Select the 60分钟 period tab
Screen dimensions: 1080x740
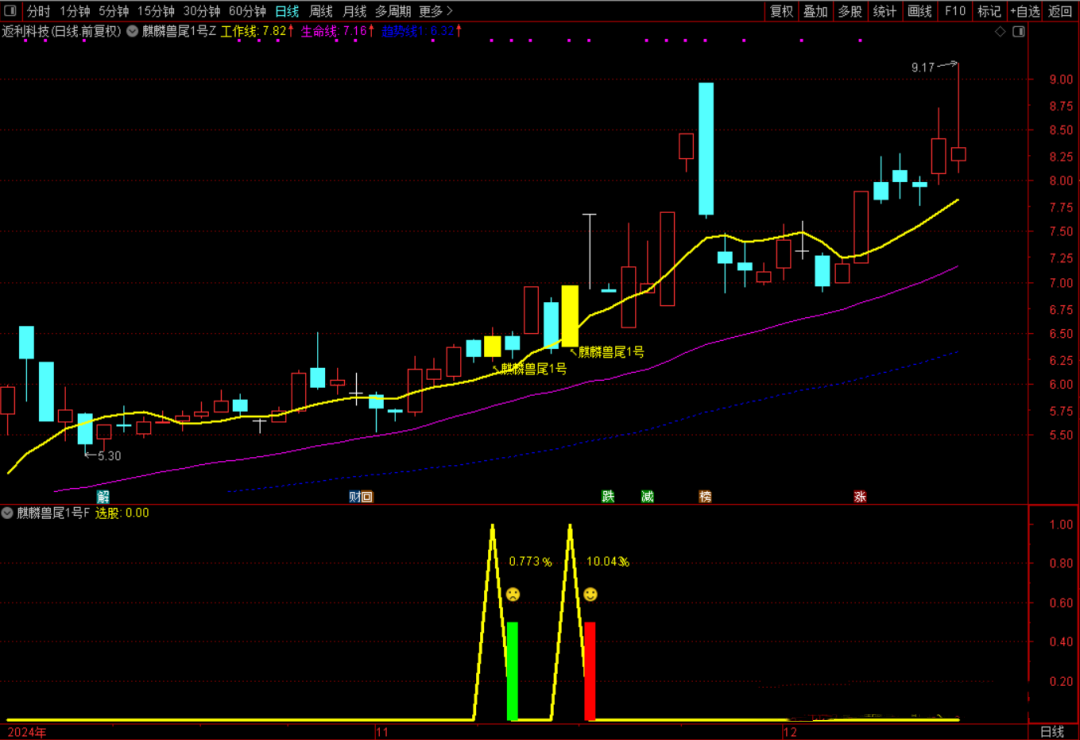247,12
